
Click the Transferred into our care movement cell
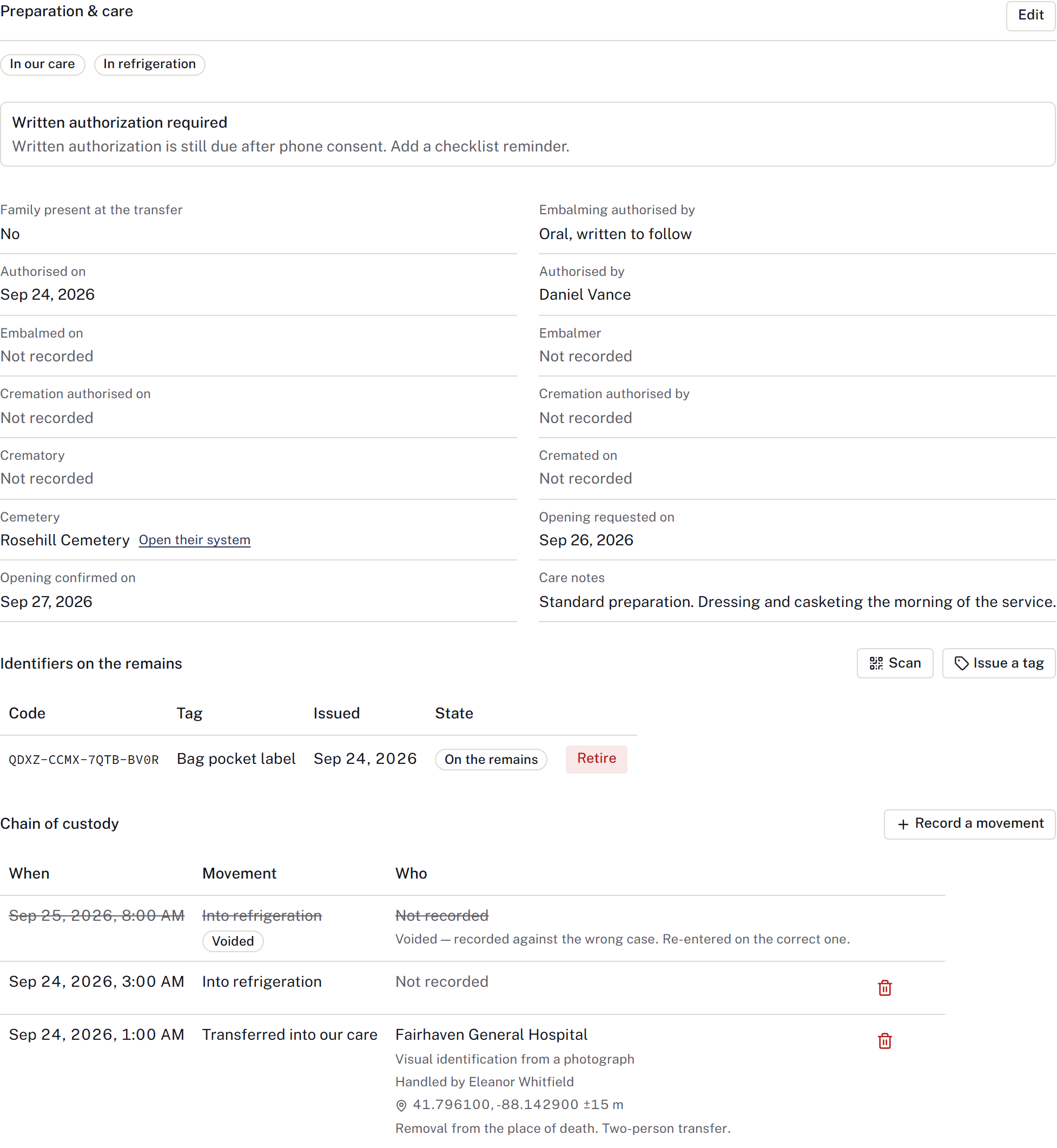pyautogui.click(x=289, y=1034)
